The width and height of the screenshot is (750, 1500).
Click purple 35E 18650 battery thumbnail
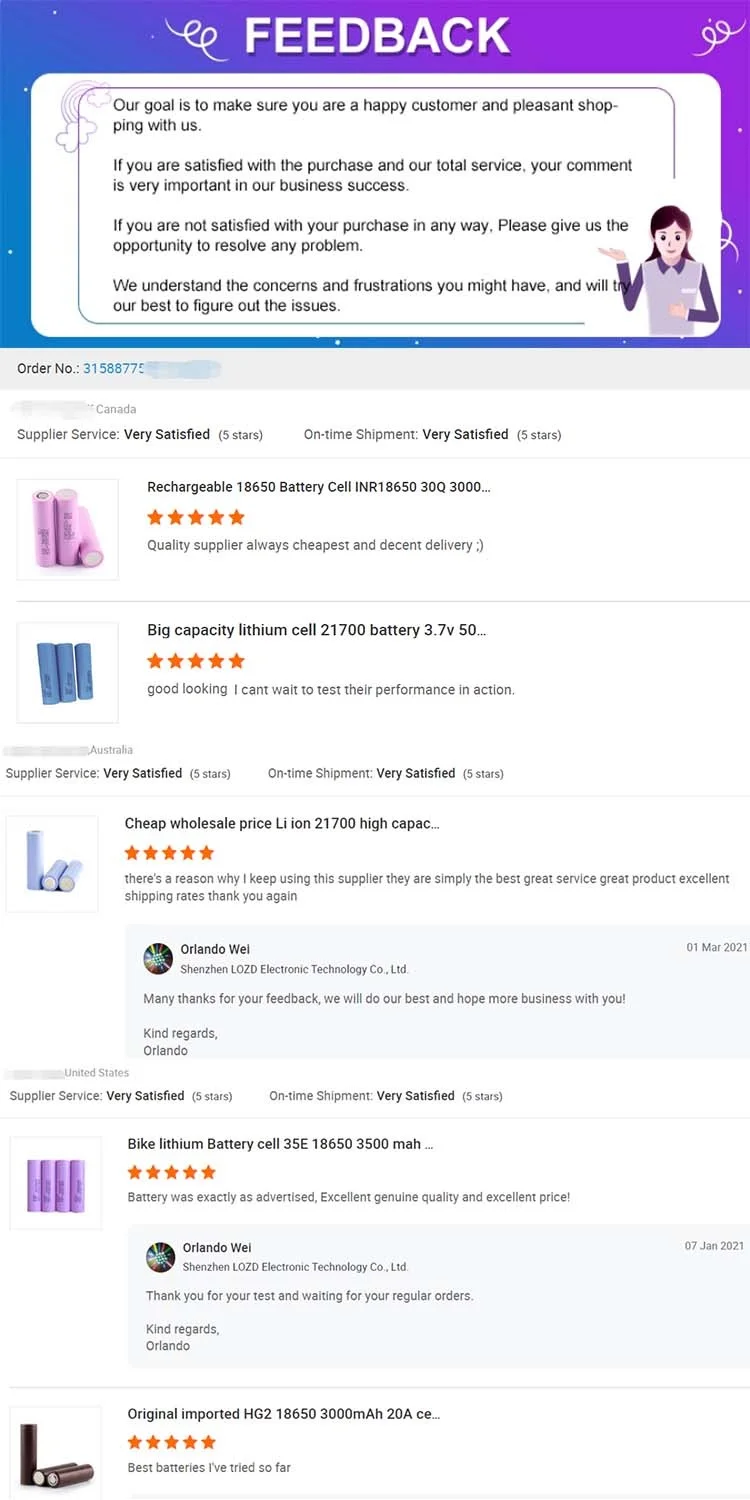pos(56,1183)
